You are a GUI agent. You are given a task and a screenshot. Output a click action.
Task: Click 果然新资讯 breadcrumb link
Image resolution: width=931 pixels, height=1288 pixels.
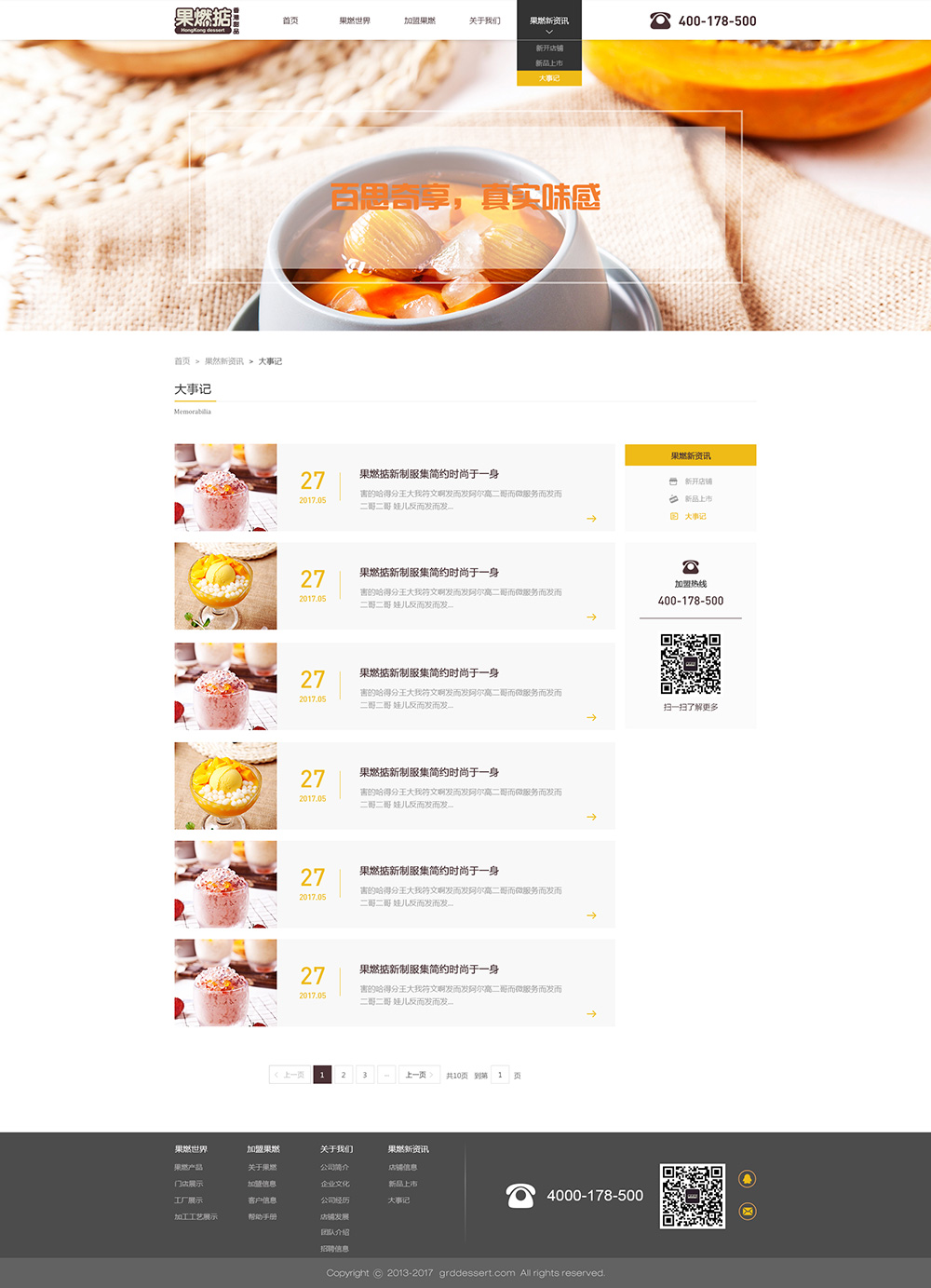[224, 361]
